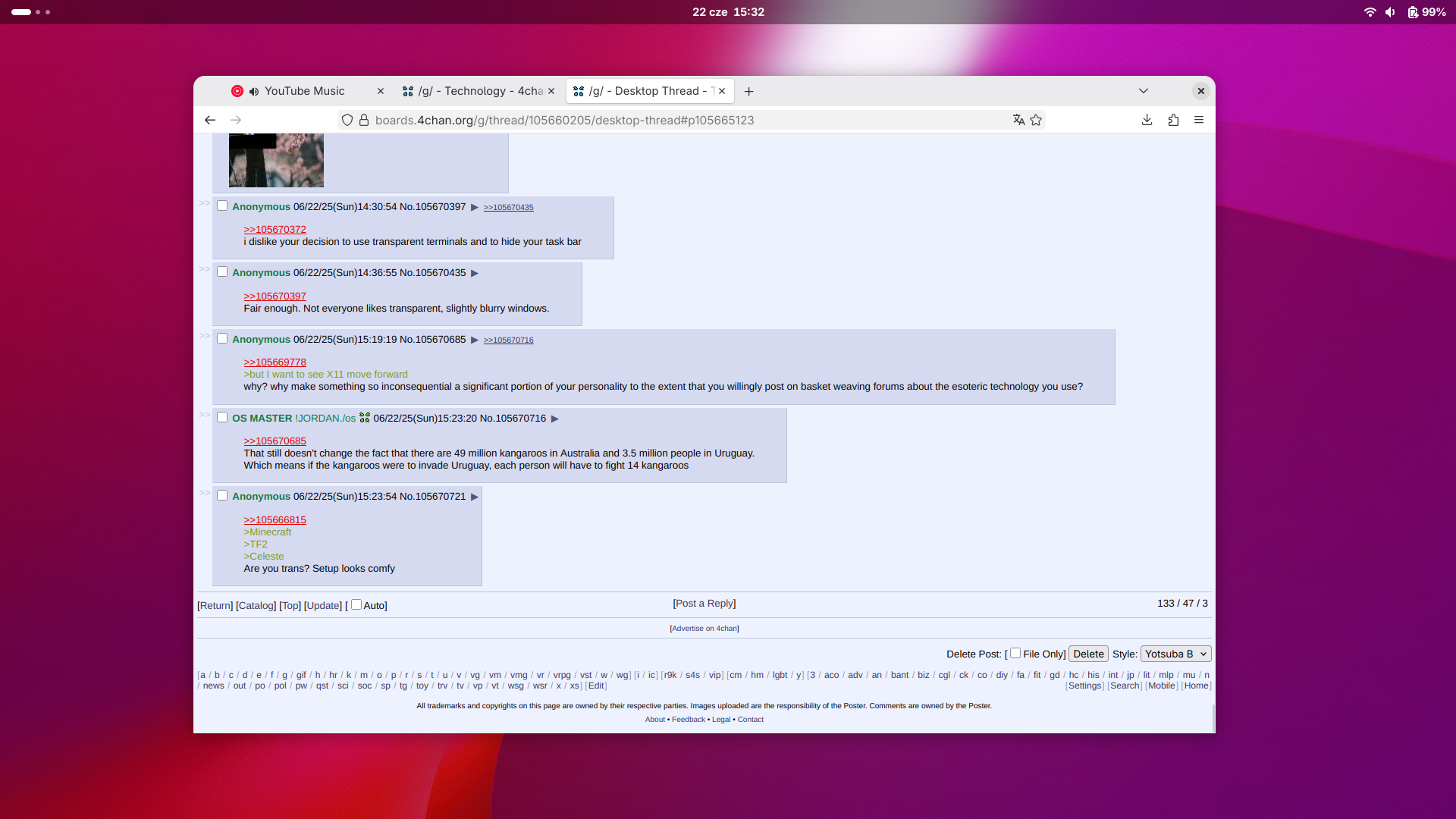This screenshot has height=819, width=1456.
Task: Open post menu arrow for No.105670397
Action: 475,207
